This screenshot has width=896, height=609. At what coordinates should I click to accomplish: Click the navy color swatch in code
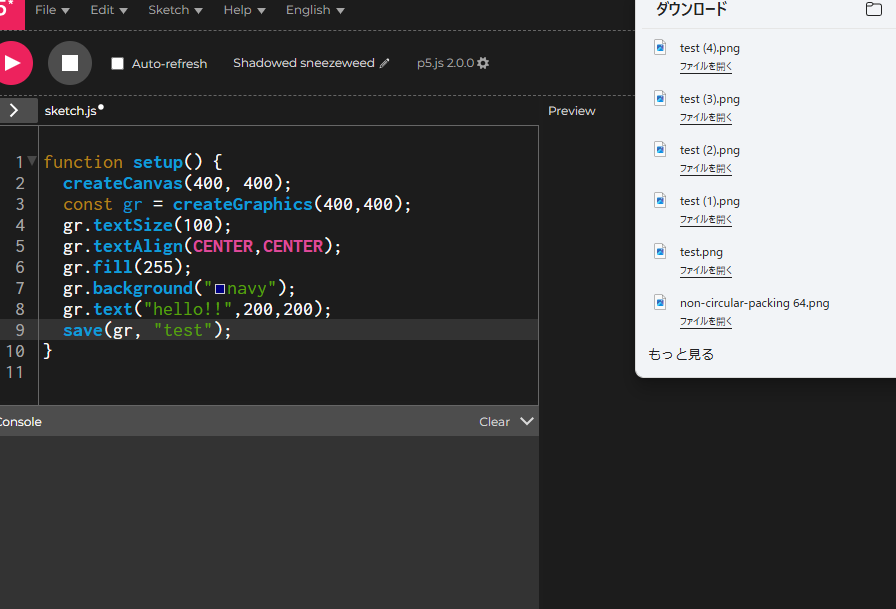tap(219, 289)
